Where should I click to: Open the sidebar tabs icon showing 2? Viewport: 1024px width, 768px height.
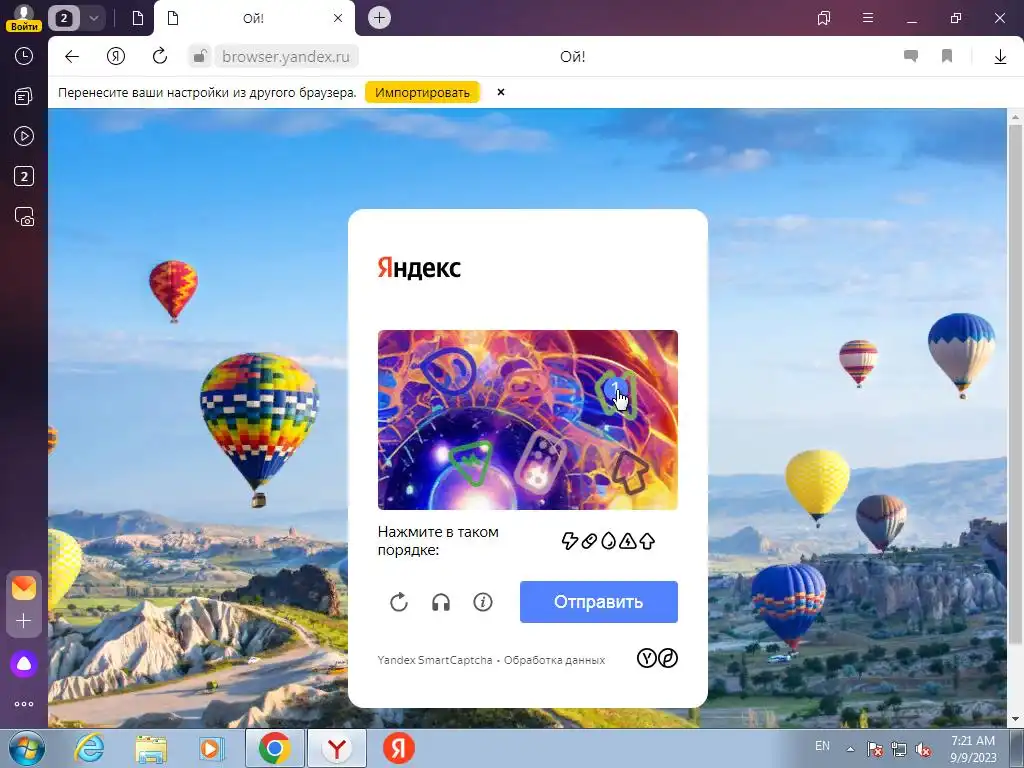click(24, 176)
